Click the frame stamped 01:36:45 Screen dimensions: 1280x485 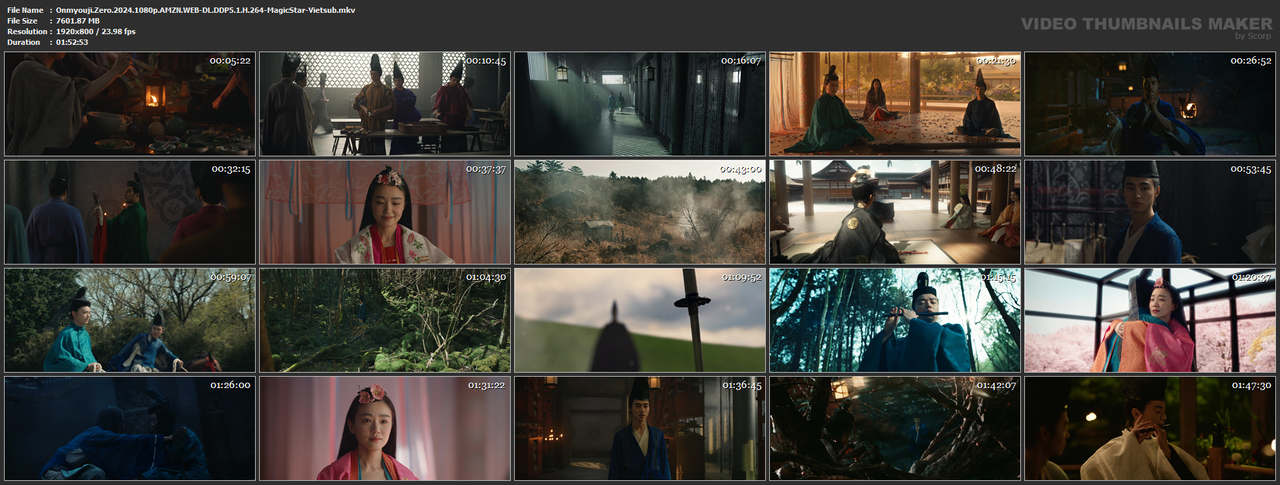pos(640,428)
